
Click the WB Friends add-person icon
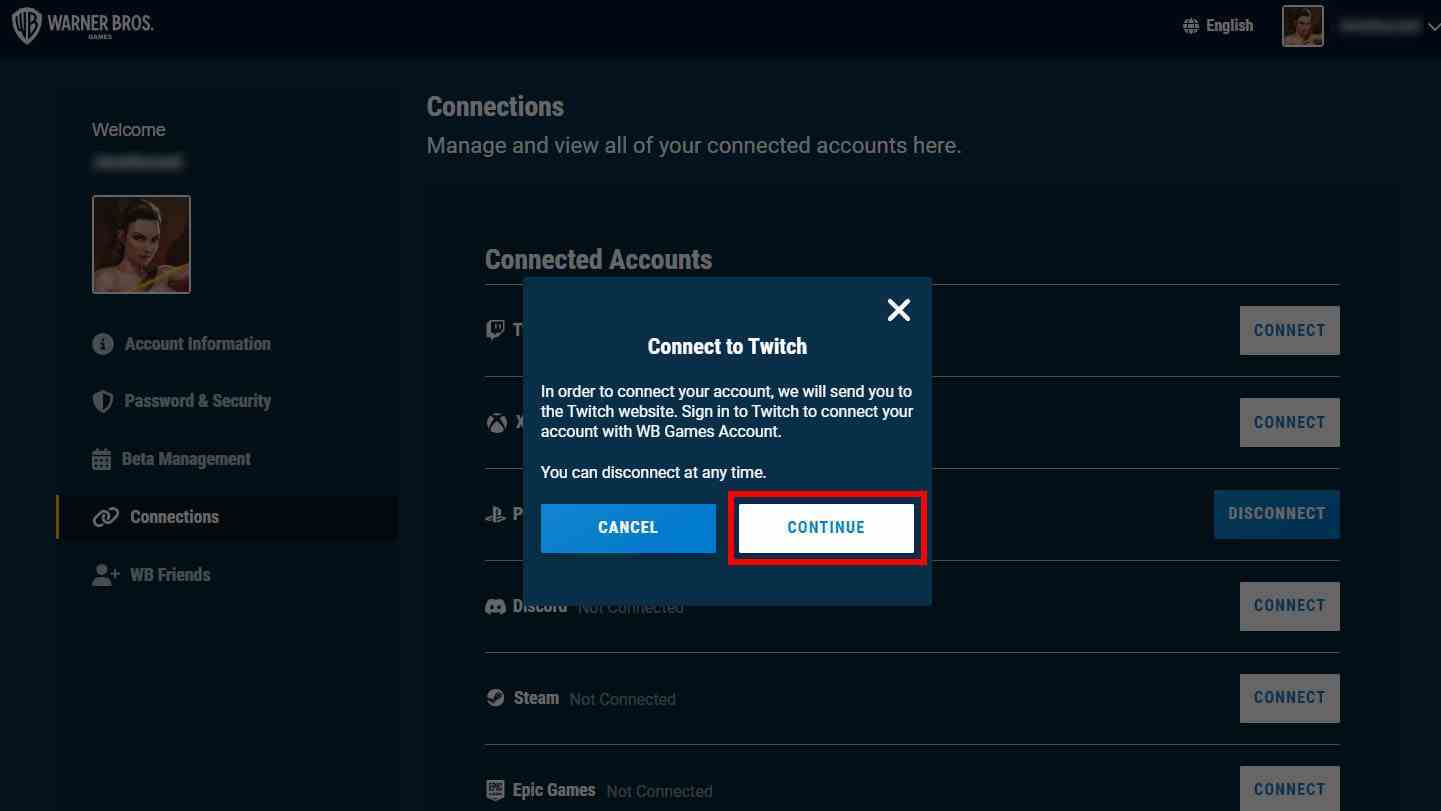(x=105, y=575)
